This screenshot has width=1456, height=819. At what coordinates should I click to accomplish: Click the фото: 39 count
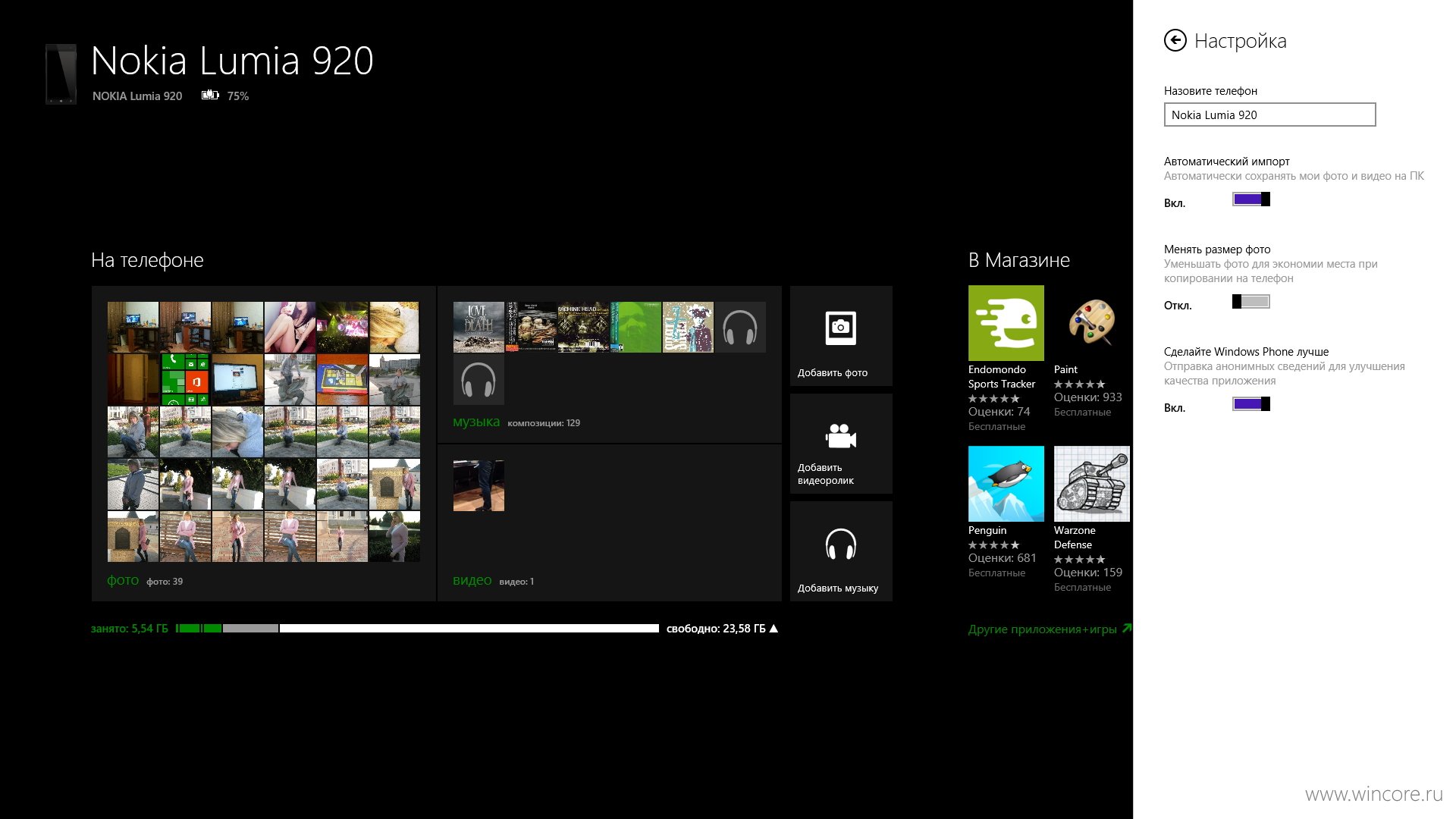(165, 582)
